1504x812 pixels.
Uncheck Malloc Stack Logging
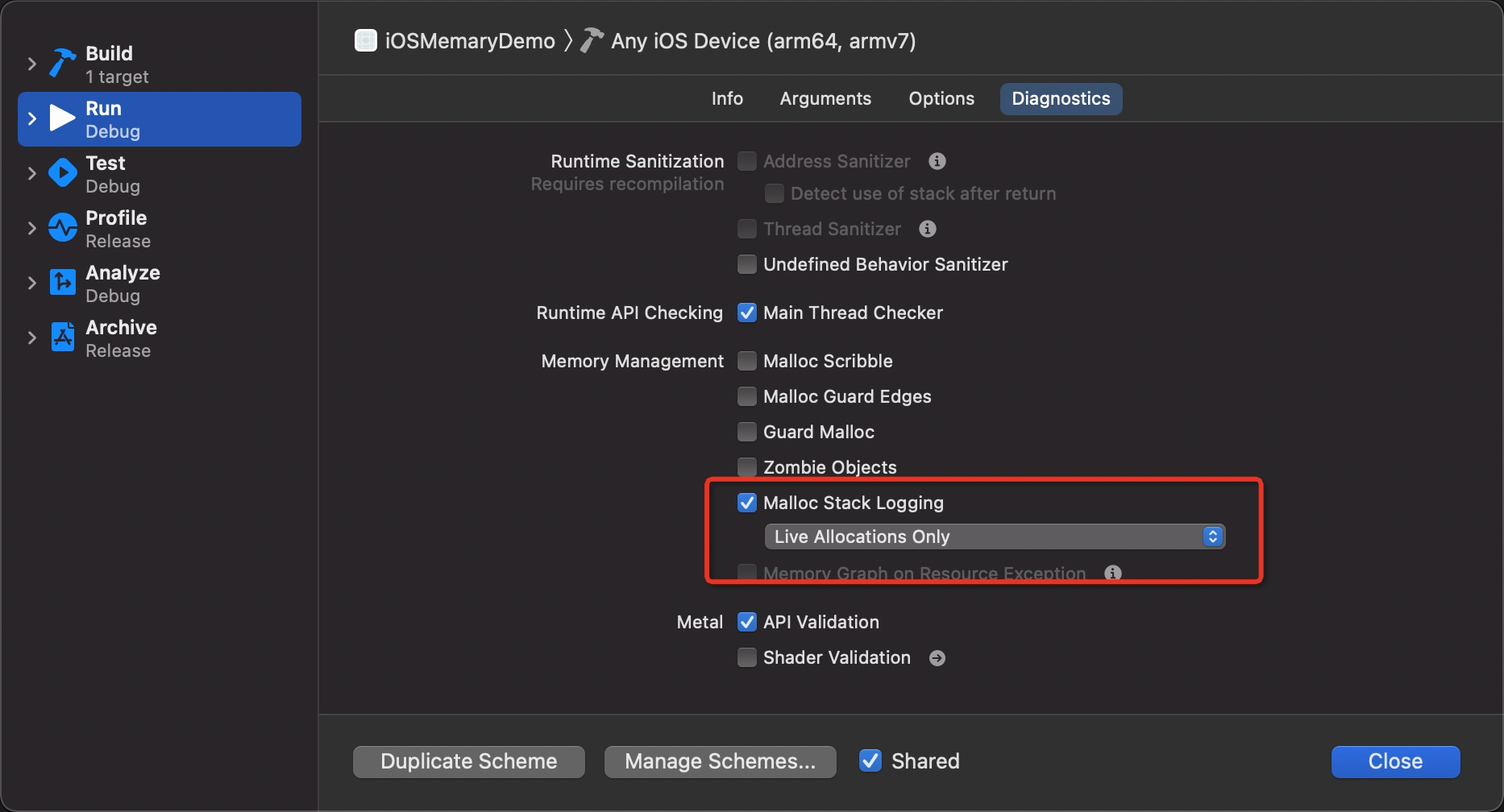747,503
